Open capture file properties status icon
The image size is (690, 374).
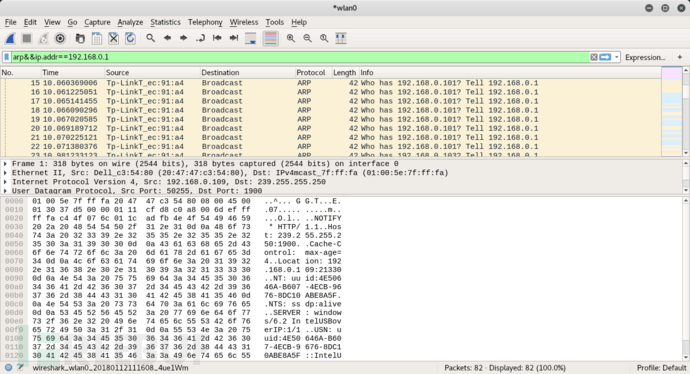20,367
